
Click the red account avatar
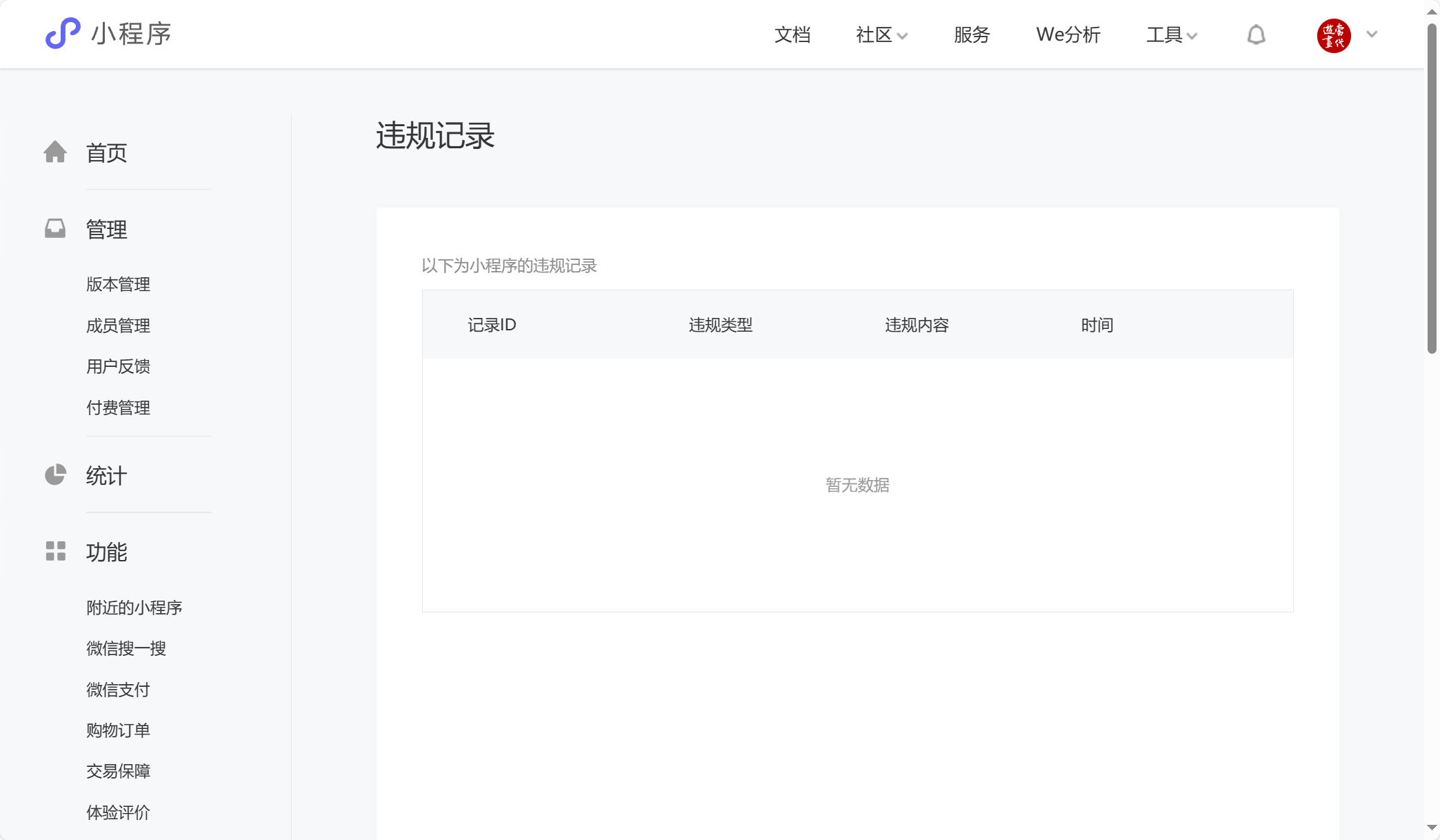[1333, 35]
